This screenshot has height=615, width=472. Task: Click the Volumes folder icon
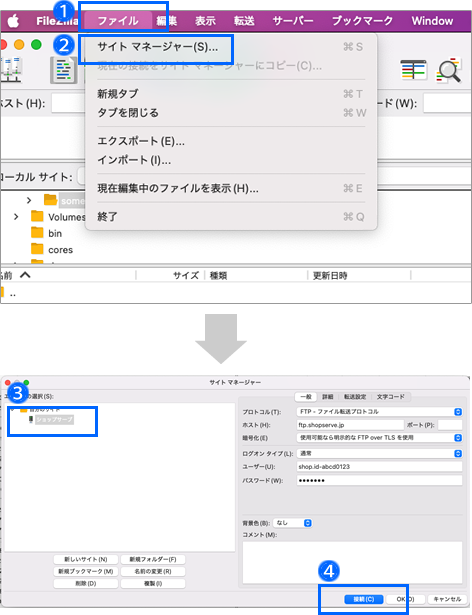(x=37, y=217)
